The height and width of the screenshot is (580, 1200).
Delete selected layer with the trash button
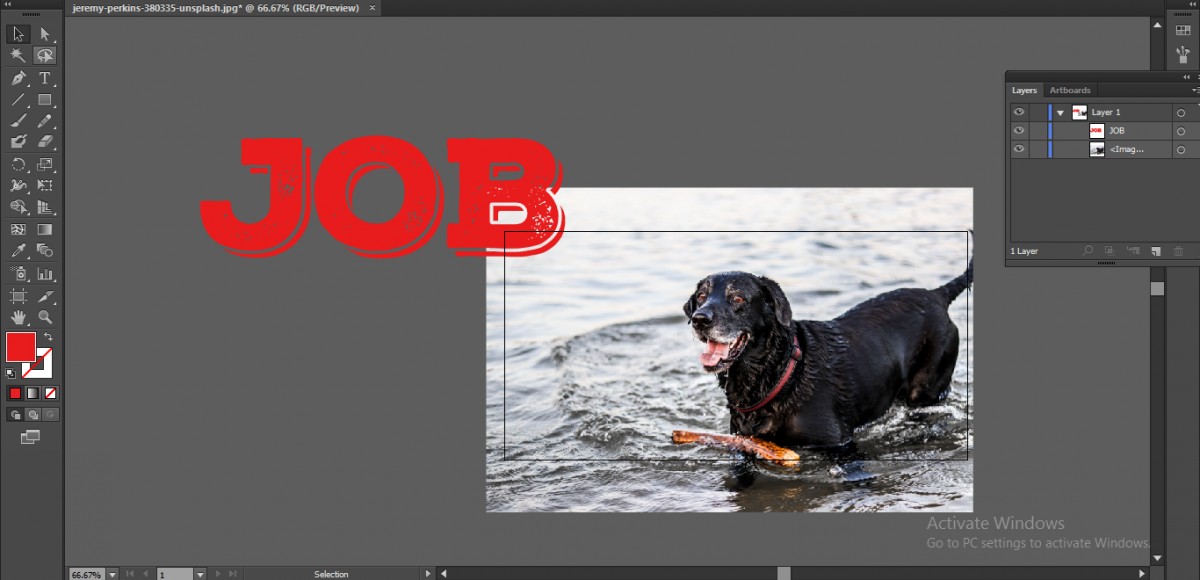[1178, 250]
